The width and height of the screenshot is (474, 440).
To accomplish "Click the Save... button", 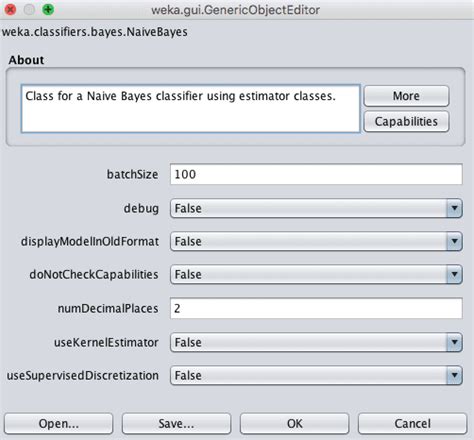I will [176, 424].
